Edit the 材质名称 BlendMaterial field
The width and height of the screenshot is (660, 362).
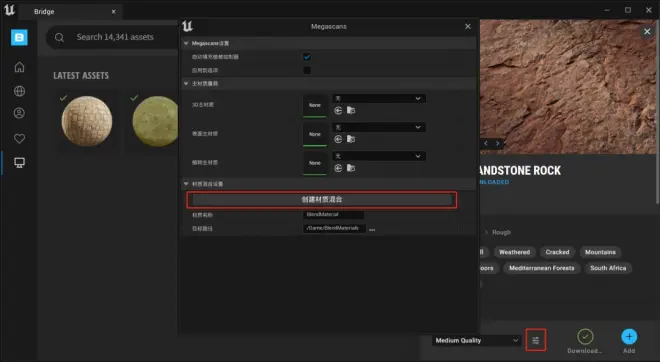333,215
